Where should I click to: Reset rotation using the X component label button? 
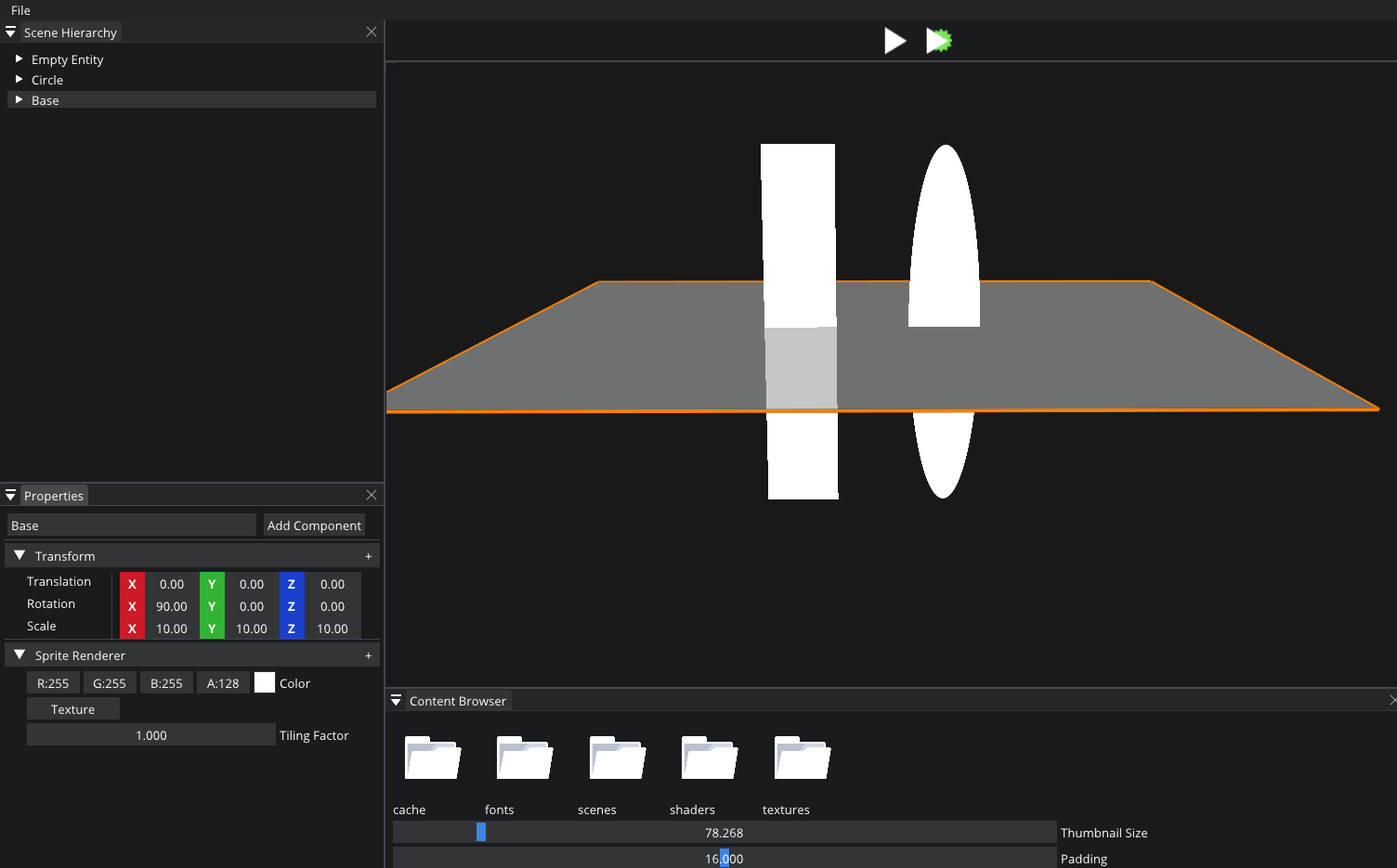(131, 606)
